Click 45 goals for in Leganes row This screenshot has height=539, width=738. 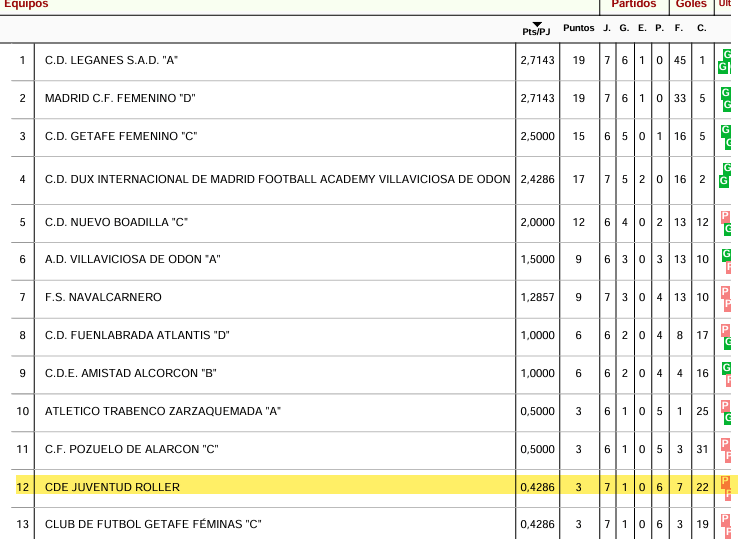click(680, 60)
